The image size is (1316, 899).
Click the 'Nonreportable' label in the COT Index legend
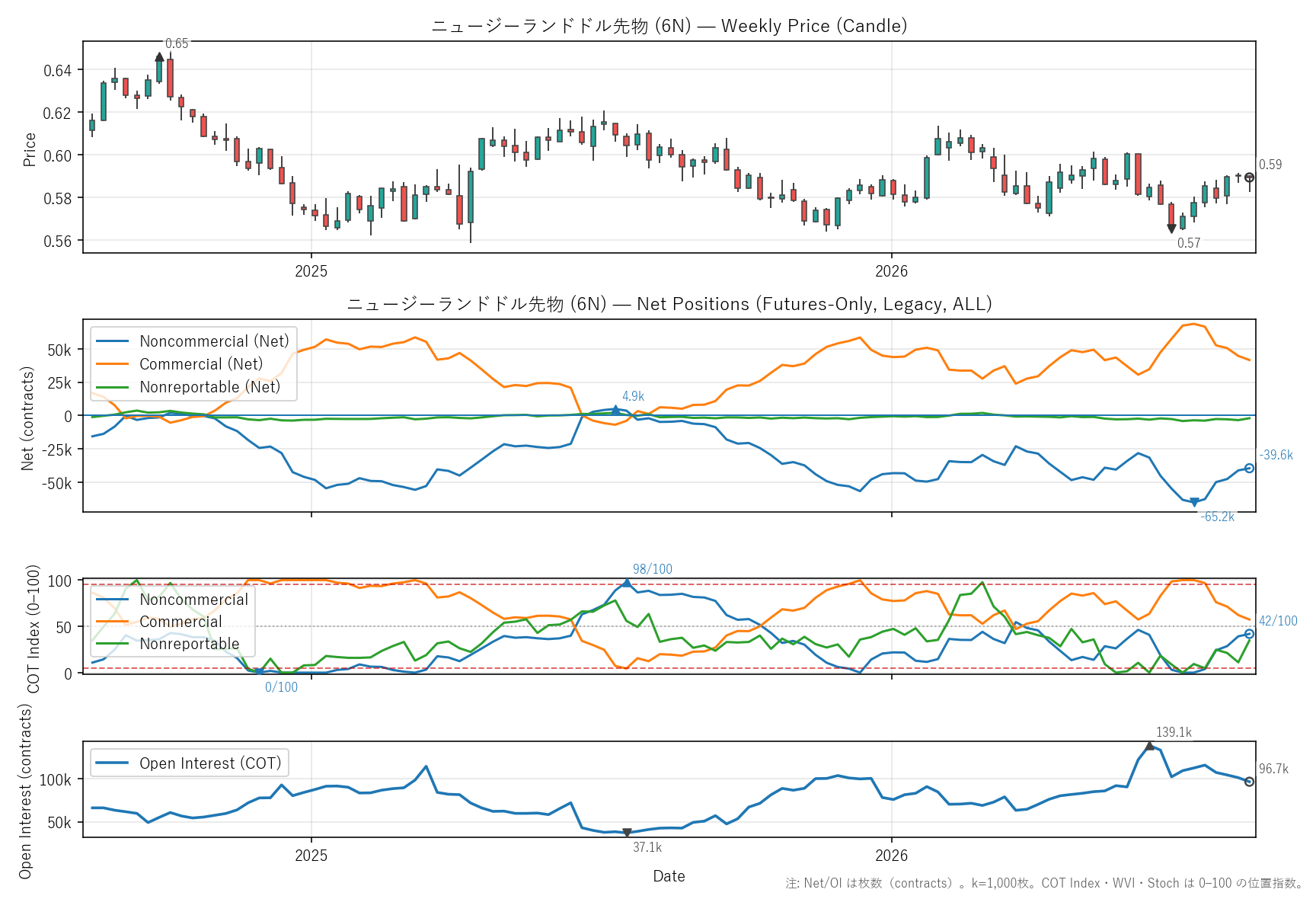pyautogui.click(x=190, y=644)
